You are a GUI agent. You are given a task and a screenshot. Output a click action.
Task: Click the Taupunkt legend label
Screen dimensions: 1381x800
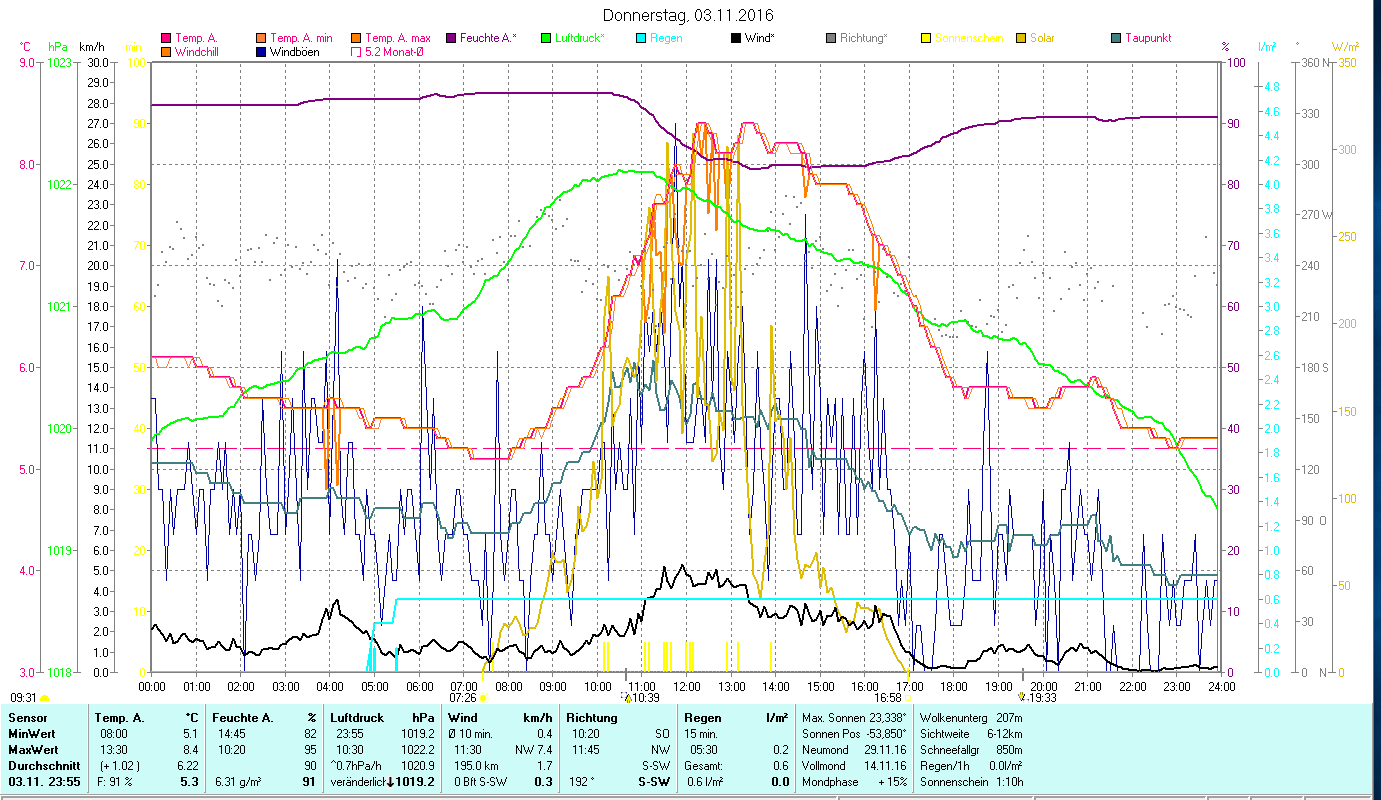coord(1147,39)
